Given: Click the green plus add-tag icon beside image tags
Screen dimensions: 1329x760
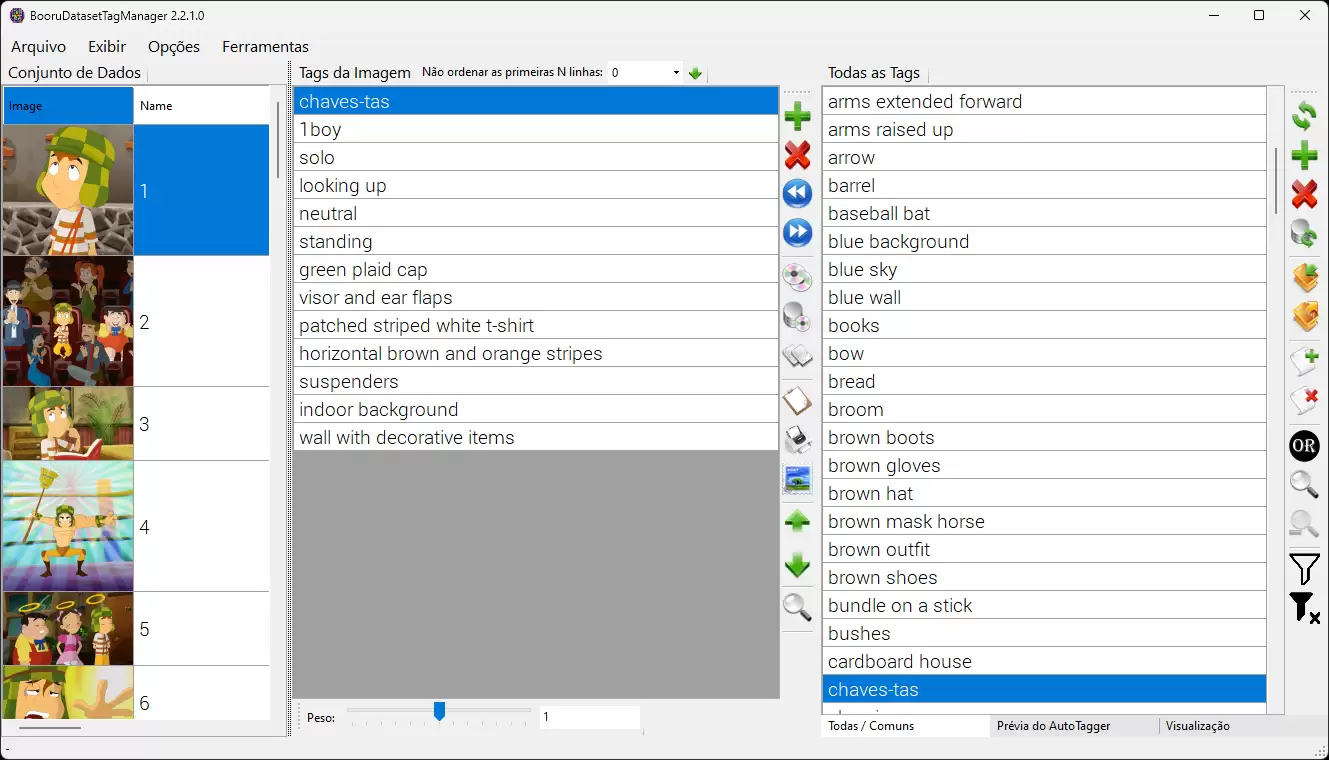Looking at the screenshot, I should click(x=797, y=117).
